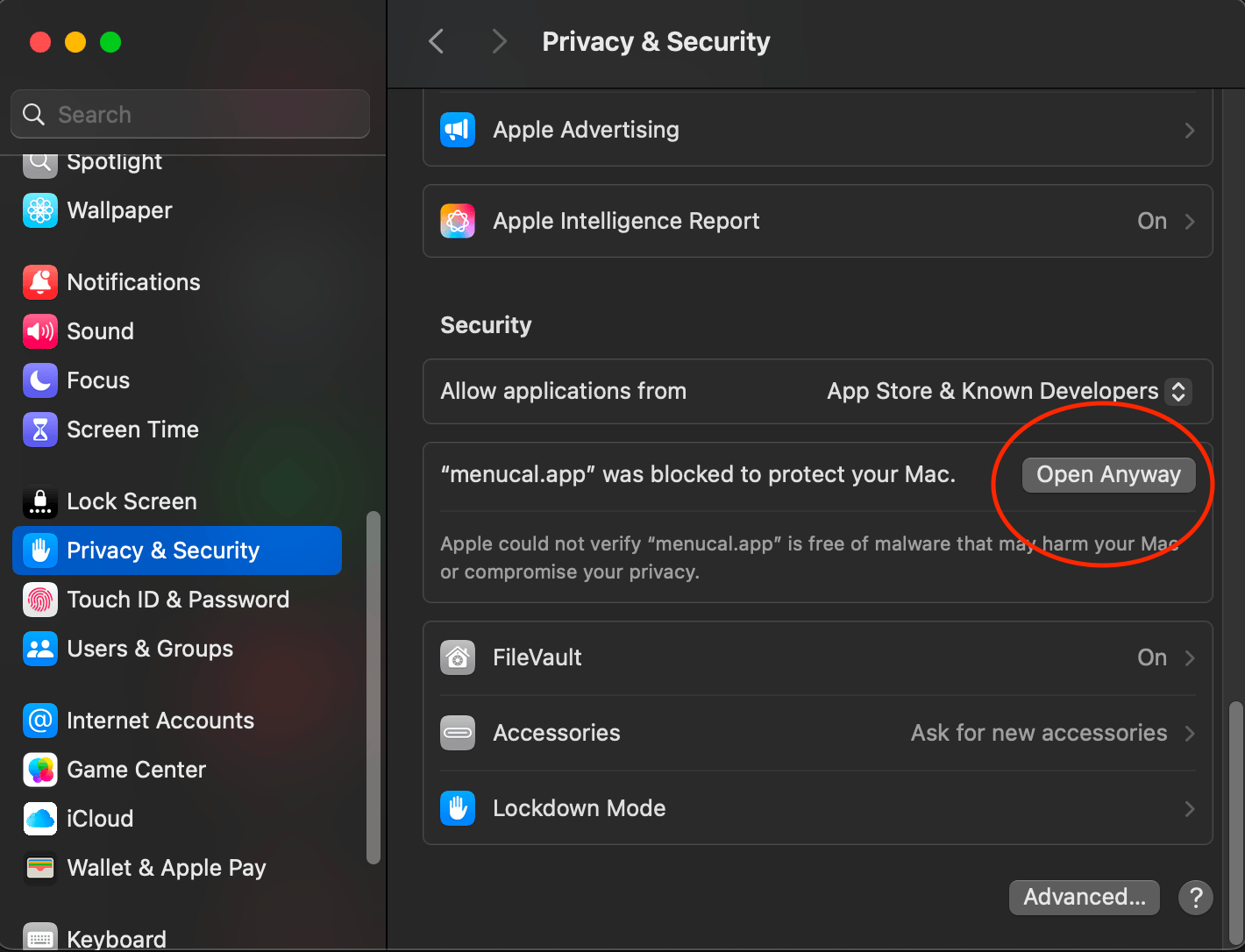Click the Accessories cable icon
Screen dimensions: 1245x952
coord(458,733)
